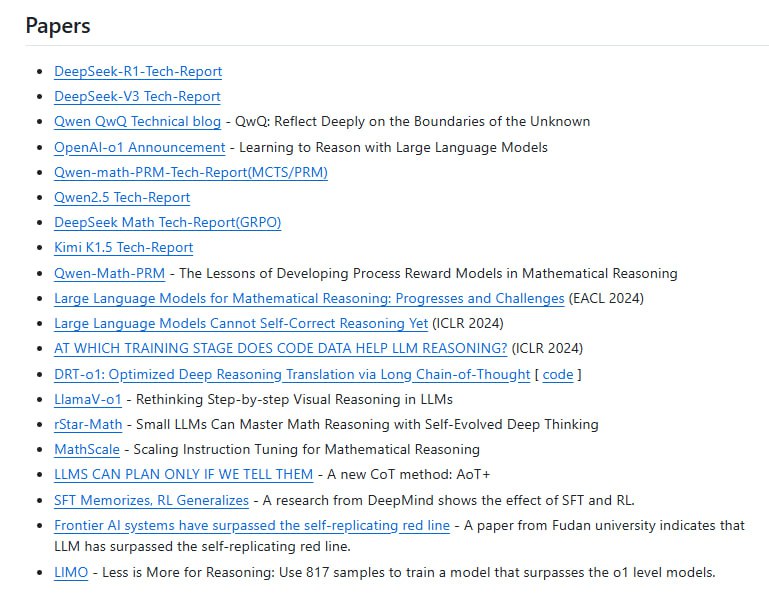Open the Qwen2.5 Tech-Report link

tap(122, 198)
